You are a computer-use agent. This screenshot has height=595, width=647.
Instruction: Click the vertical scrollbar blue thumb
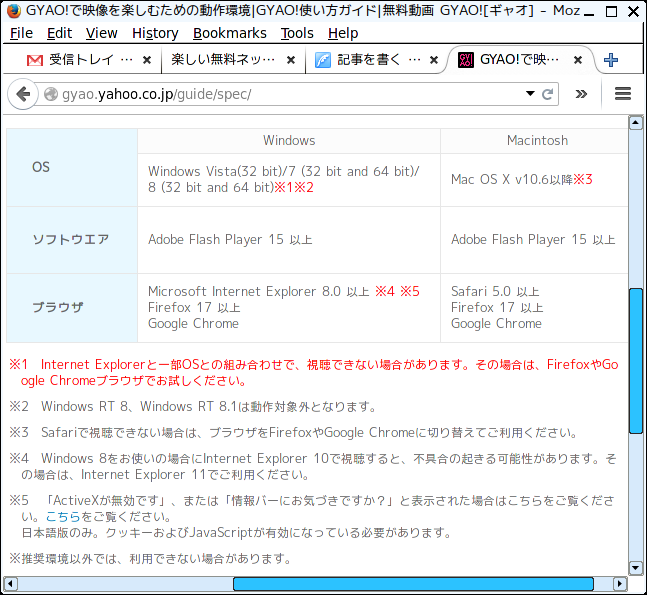coord(636,361)
